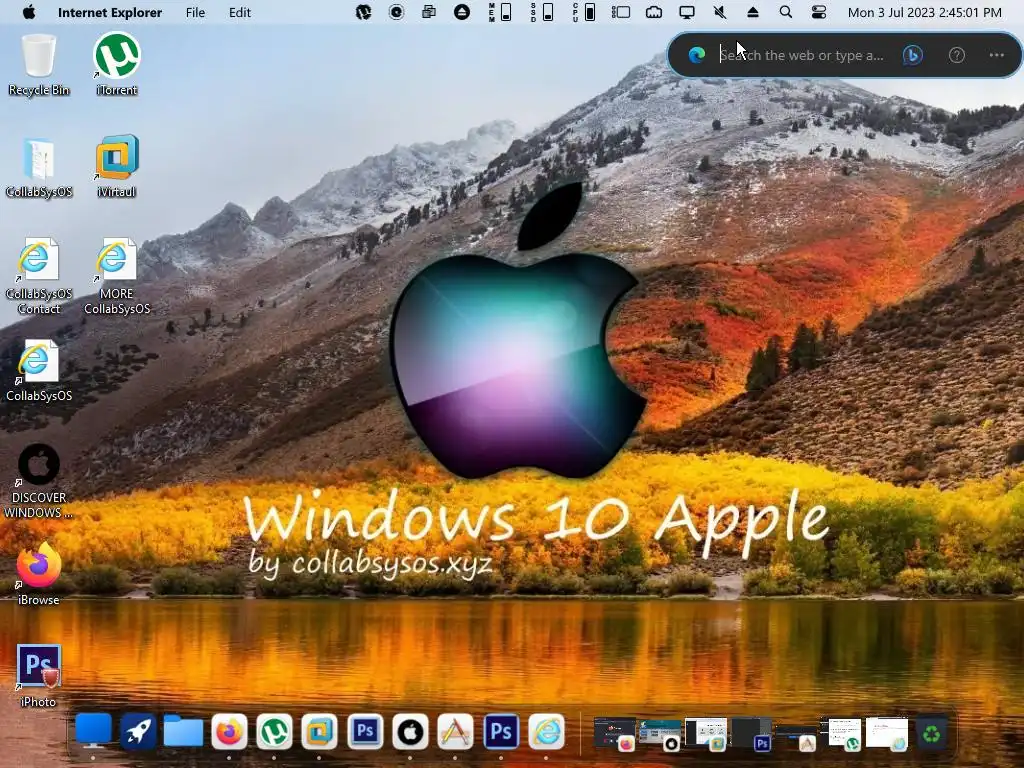Open the uTorrent window thumbnail in dock

point(841,733)
